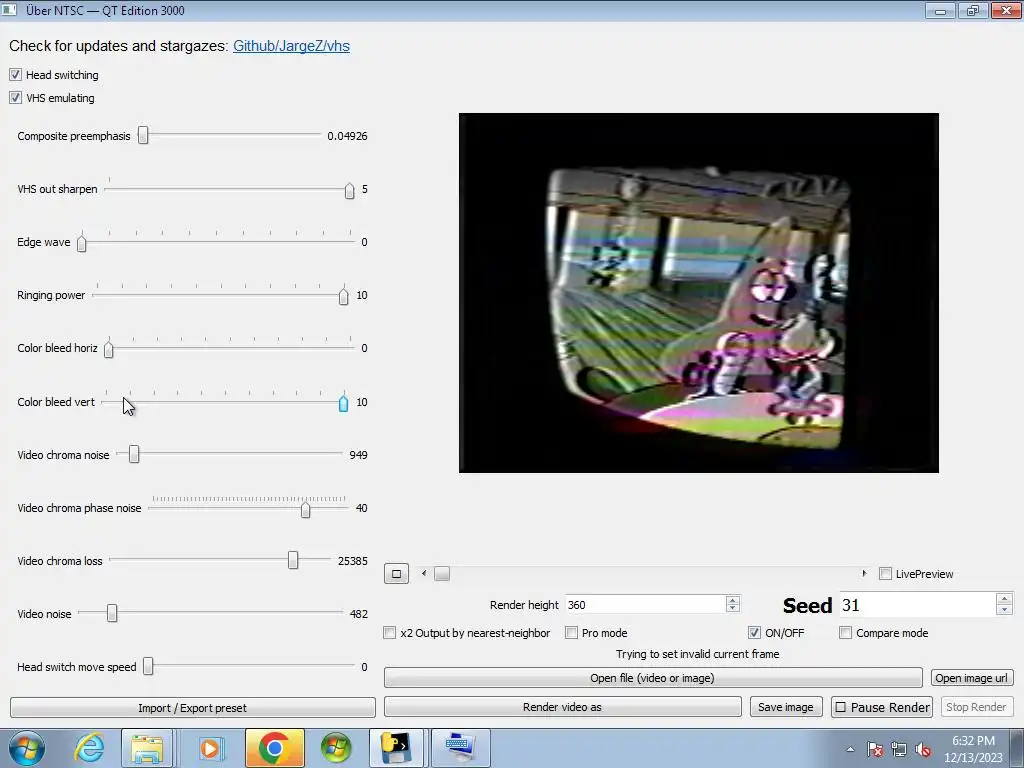Image resolution: width=1024 pixels, height=768 pixels.
Task: Click the Composite preemphasis value 0.04926
Action: coord(347,136)
